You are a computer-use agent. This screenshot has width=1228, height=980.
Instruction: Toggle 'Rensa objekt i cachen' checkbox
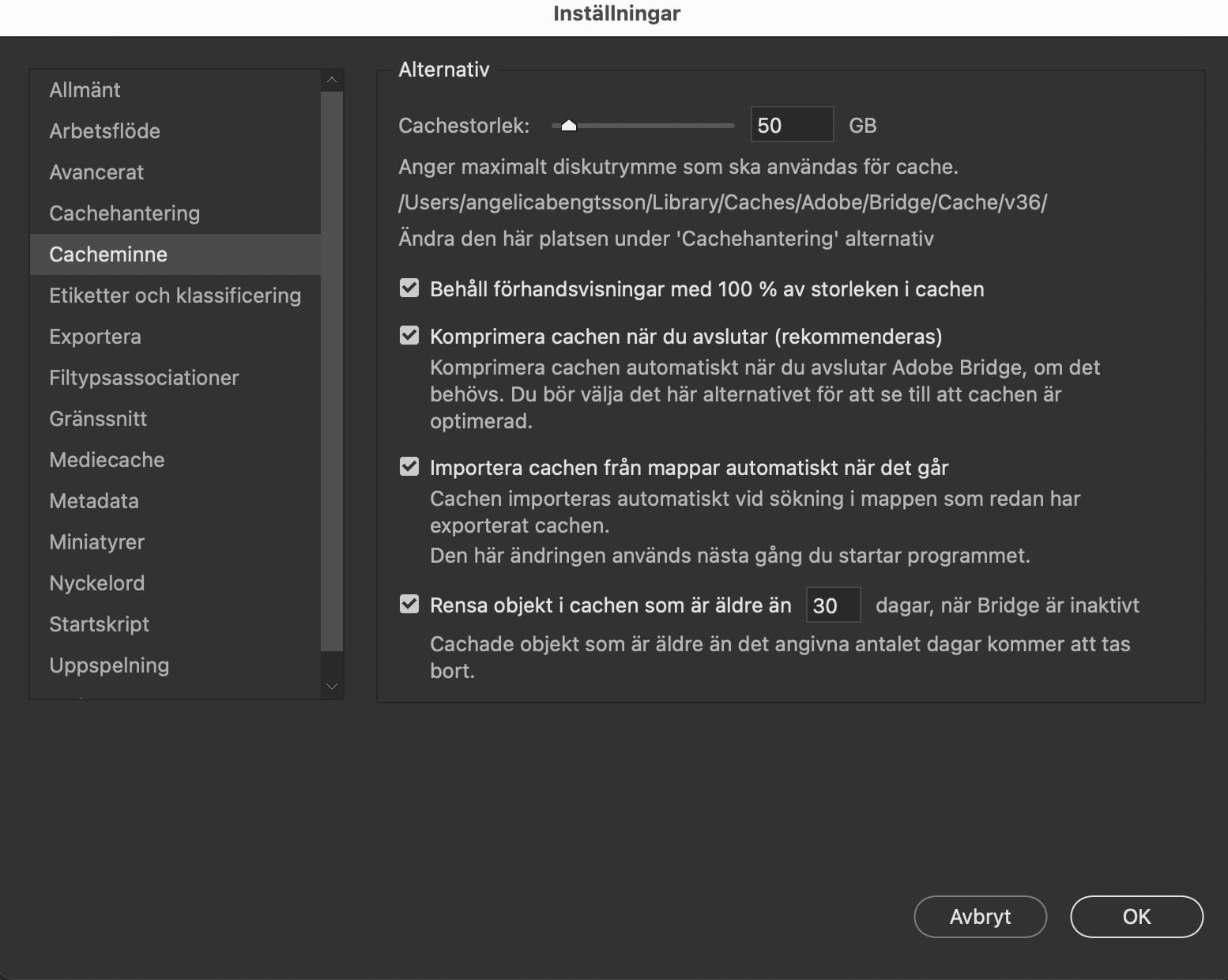pyautogui.click(x=409, y=605)
